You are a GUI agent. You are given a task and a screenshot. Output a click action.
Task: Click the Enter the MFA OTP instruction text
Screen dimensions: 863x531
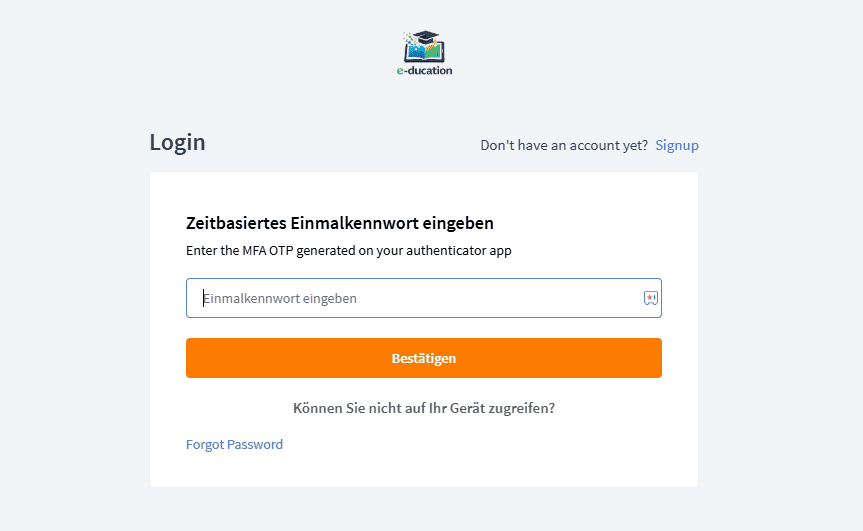point(349,251)
